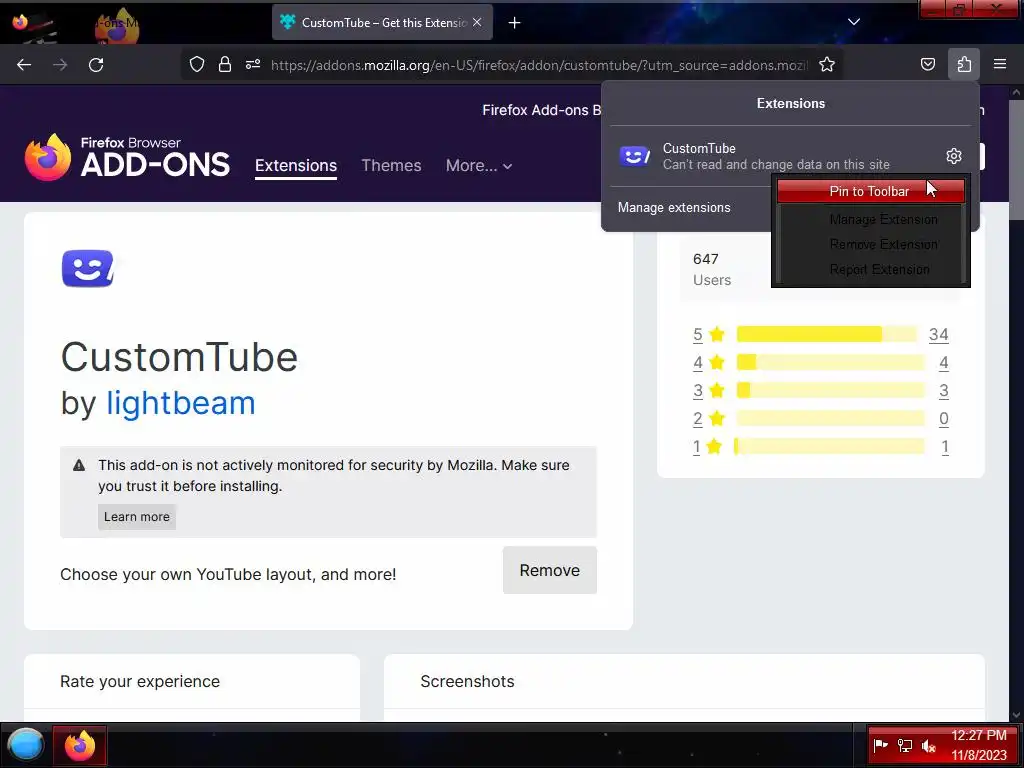
Task: Reload the page with the refresh icon
Action: (x=96, y=65)
